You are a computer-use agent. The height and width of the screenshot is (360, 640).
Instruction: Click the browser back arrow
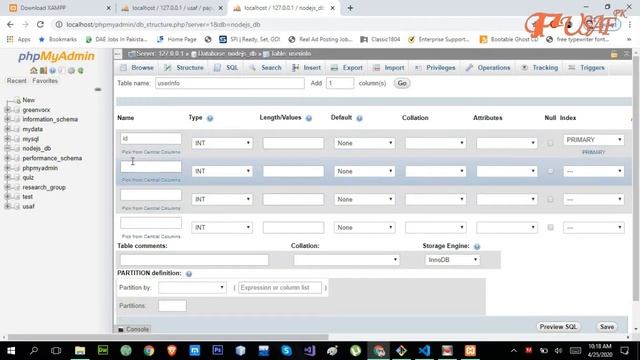tap(10, 24)
